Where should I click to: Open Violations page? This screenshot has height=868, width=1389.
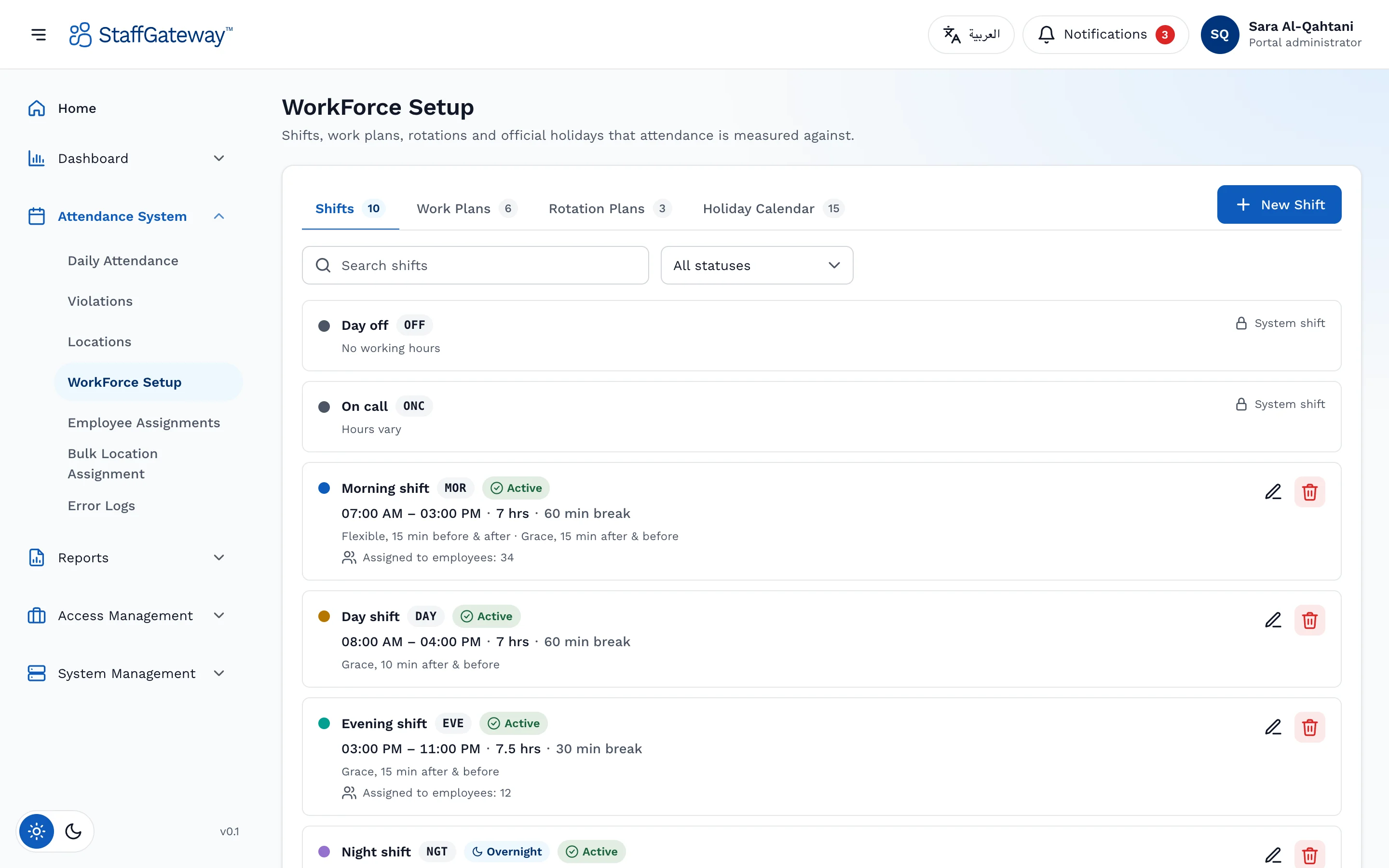tap(100, 301)
